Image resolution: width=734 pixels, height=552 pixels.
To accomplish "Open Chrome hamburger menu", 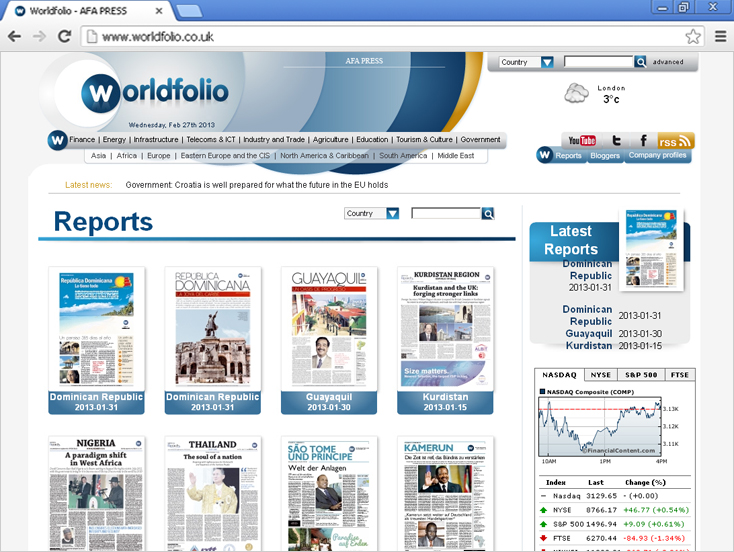I will [x=720, y=36].
